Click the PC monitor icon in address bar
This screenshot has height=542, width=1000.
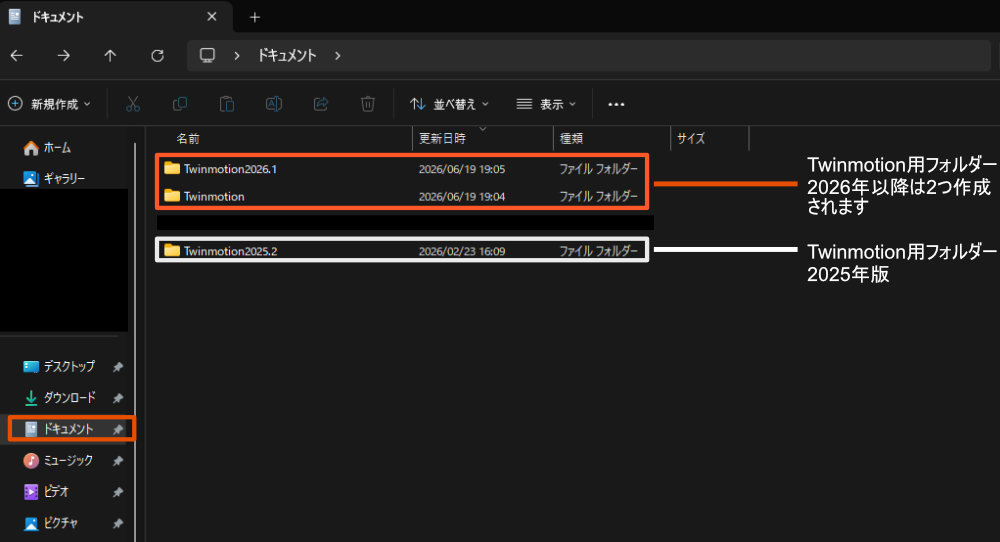[x=207, y=55]
